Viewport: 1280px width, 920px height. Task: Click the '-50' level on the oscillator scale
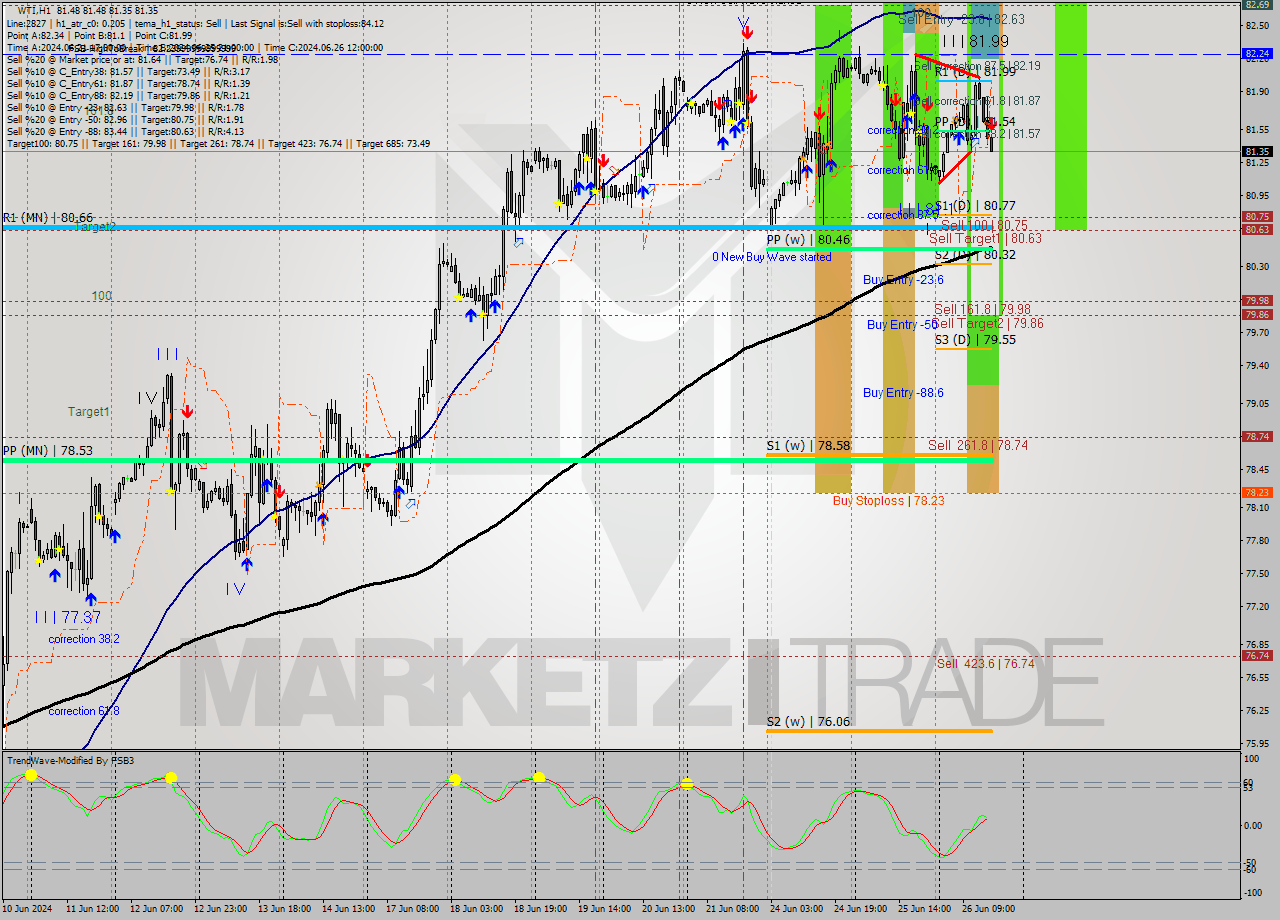[1251, 861]
